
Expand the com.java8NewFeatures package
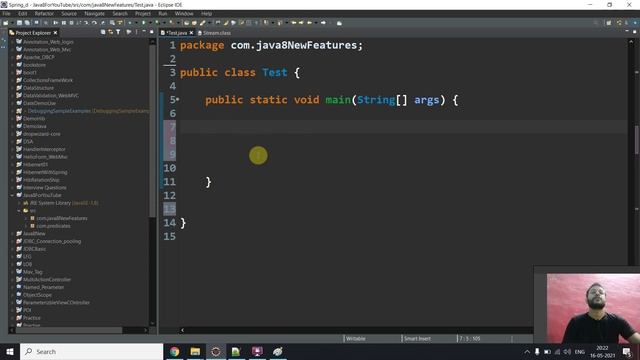(26, 218)
